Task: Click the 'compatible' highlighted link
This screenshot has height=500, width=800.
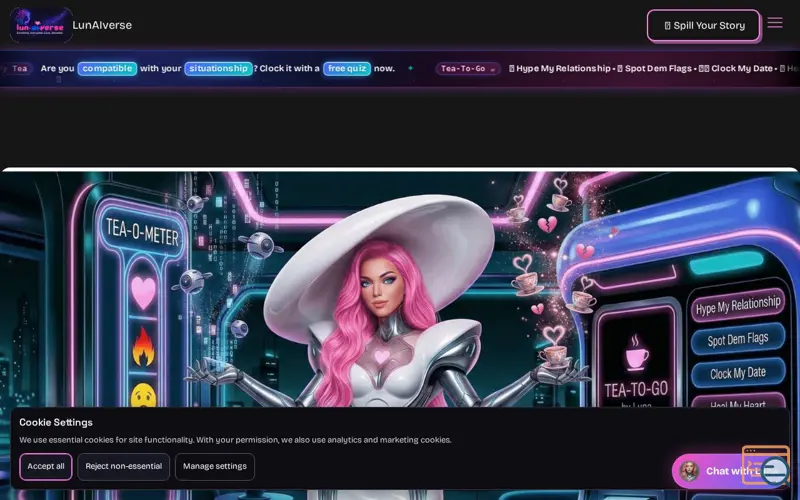Action: (x=107, y=68)
